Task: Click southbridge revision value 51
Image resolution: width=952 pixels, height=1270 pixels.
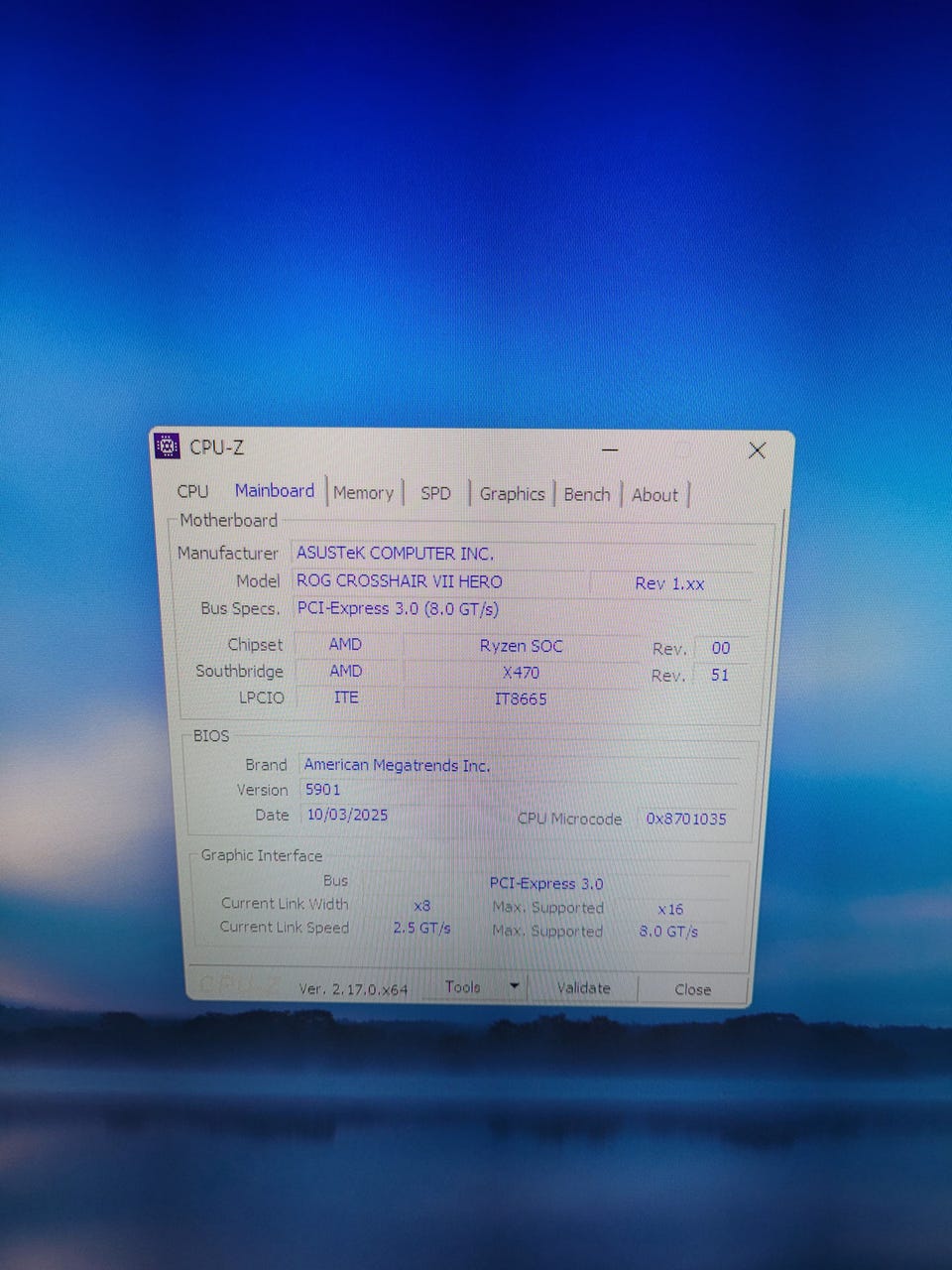Action: coord(721,675)
